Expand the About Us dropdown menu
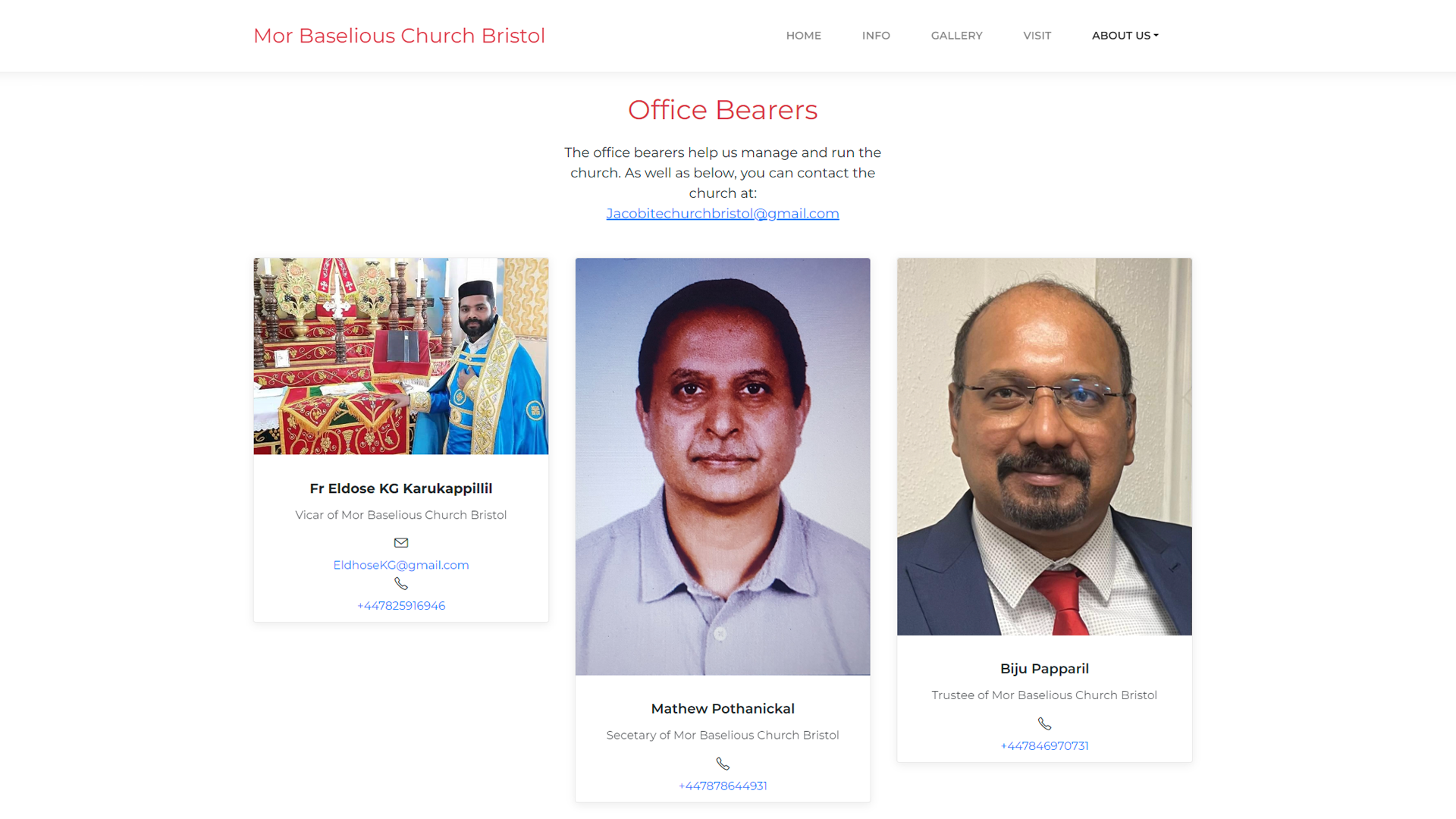The image size is (1456, 819). [x=1125, y=36]
